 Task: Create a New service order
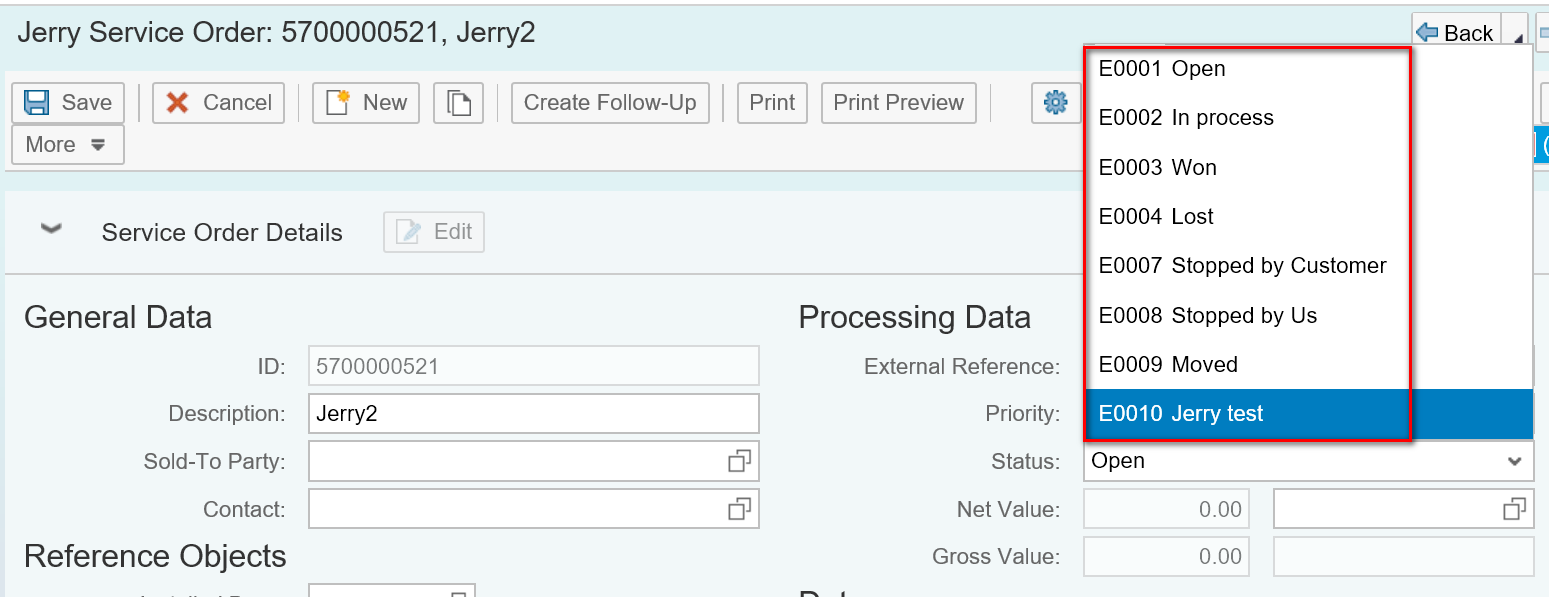click(366, 103)
